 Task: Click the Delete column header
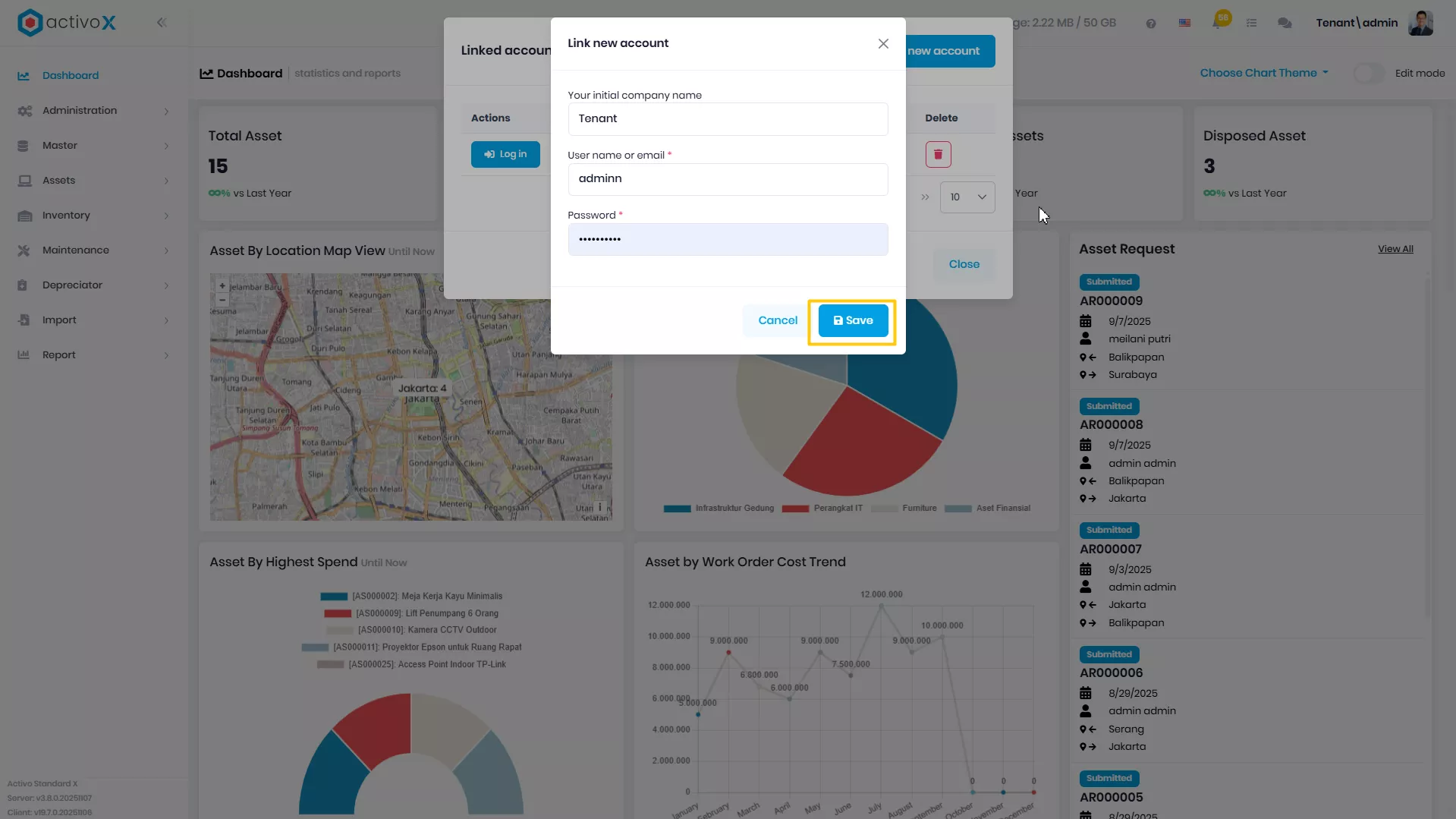(x=941, y=118)
